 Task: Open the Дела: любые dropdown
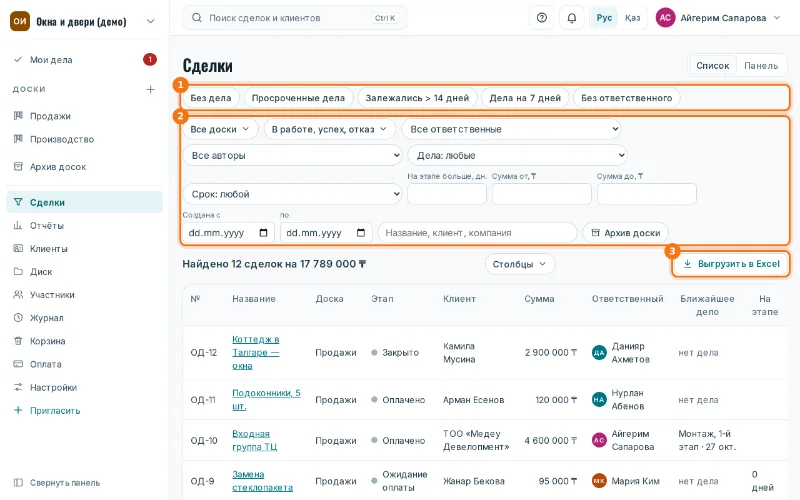pos(517,155)
